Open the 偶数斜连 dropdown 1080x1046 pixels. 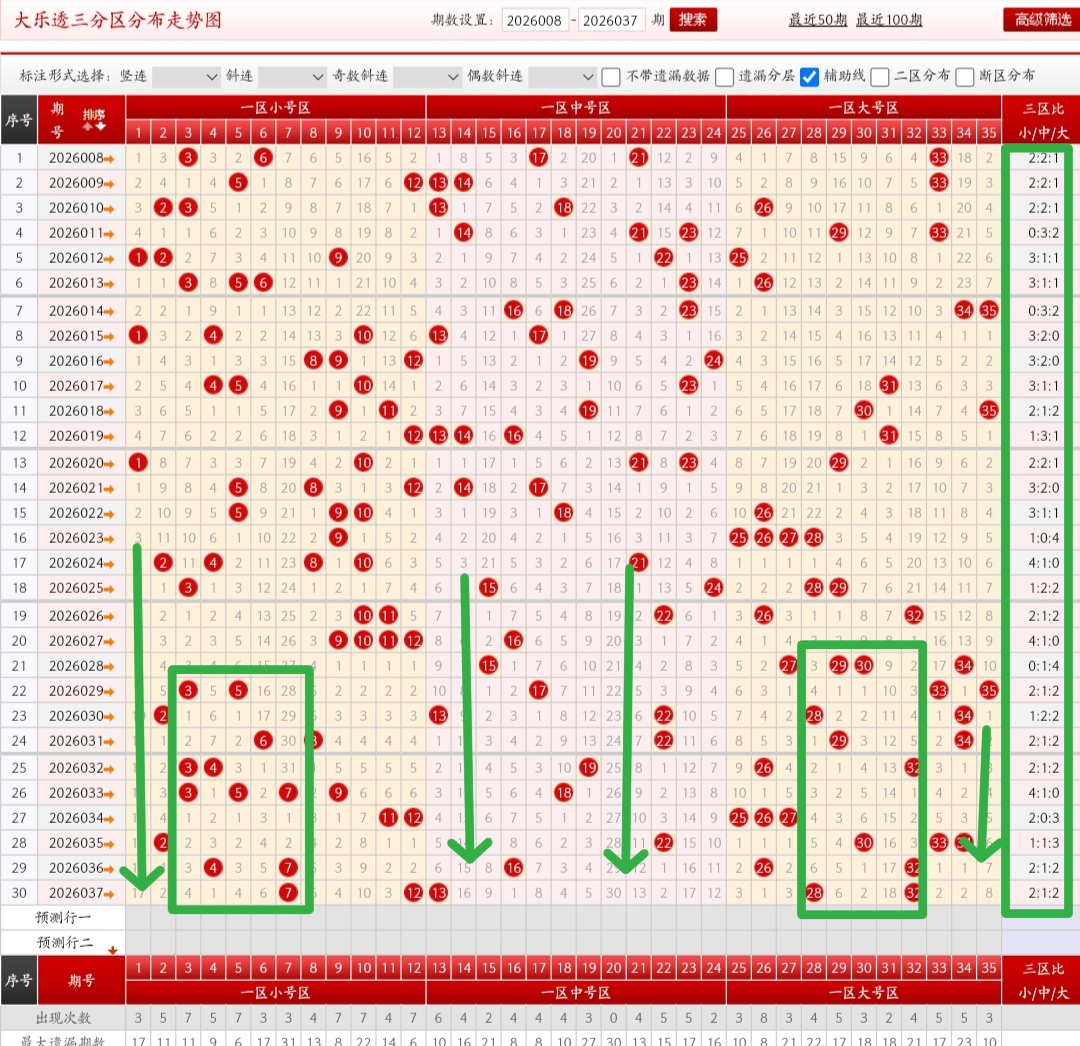(x=561, y=76)
